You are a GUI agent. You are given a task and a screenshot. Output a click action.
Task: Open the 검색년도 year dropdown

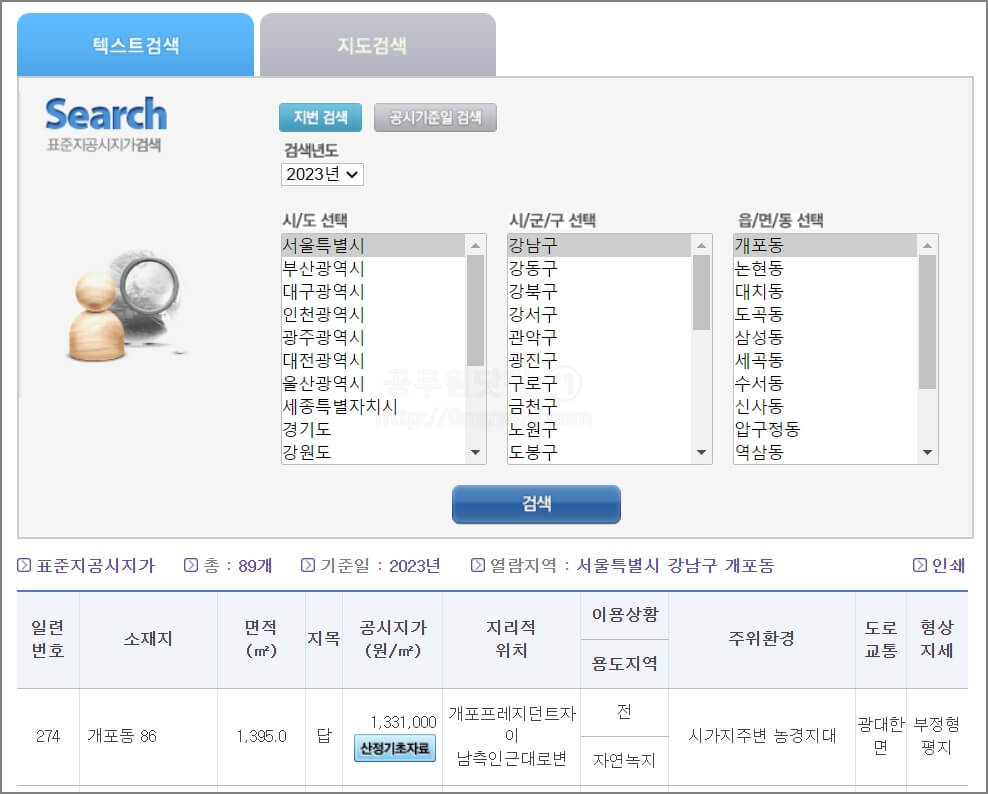pos(322,174)
